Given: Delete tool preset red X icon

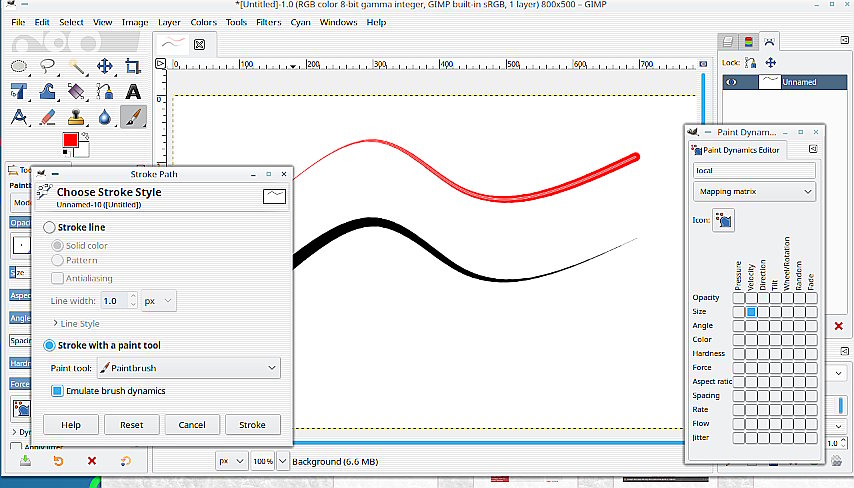Looking at the screenshot, I should (x=92, y=461).
